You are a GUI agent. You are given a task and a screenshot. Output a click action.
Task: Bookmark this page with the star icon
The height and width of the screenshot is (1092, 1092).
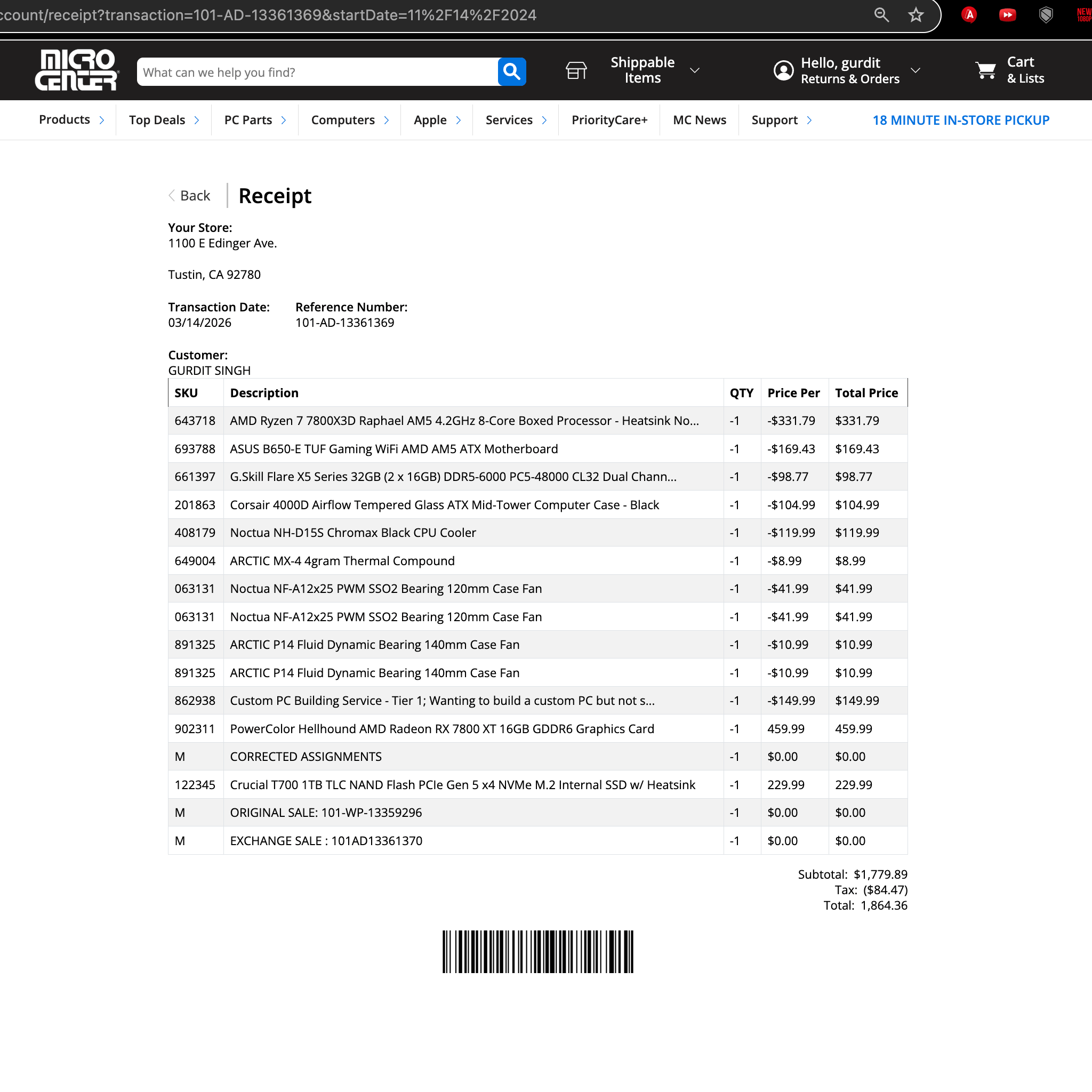[916, 15]
